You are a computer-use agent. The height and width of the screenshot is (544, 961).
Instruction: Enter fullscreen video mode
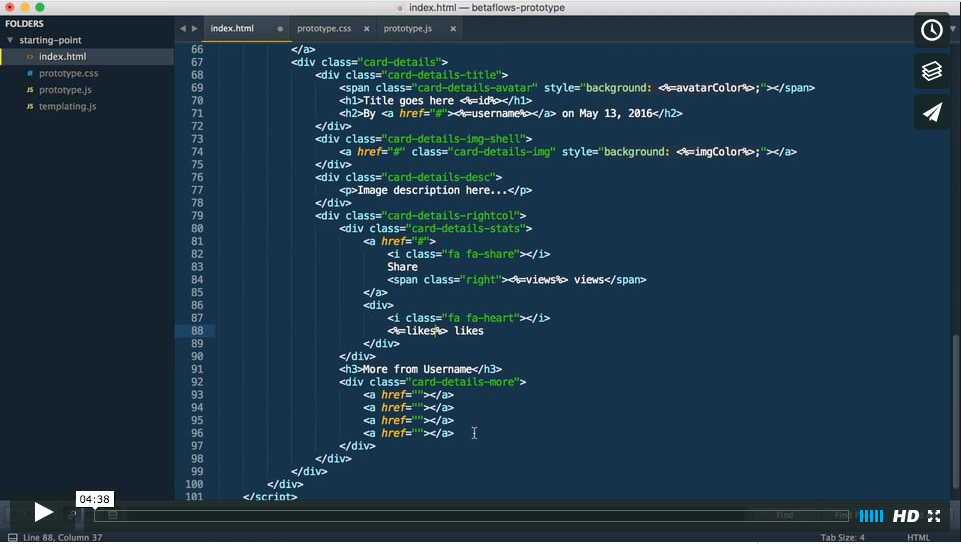(x=934, y=516)
